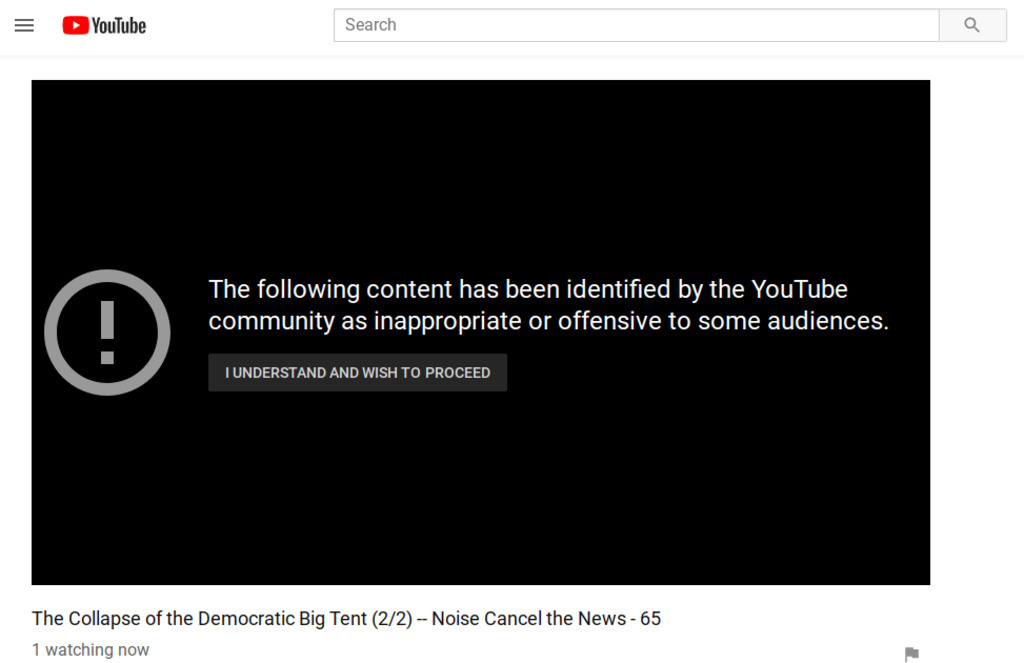Click the 'Noise Cancel the News - 65' title segment
The image size is (1024, 663).
pos(546,618)
